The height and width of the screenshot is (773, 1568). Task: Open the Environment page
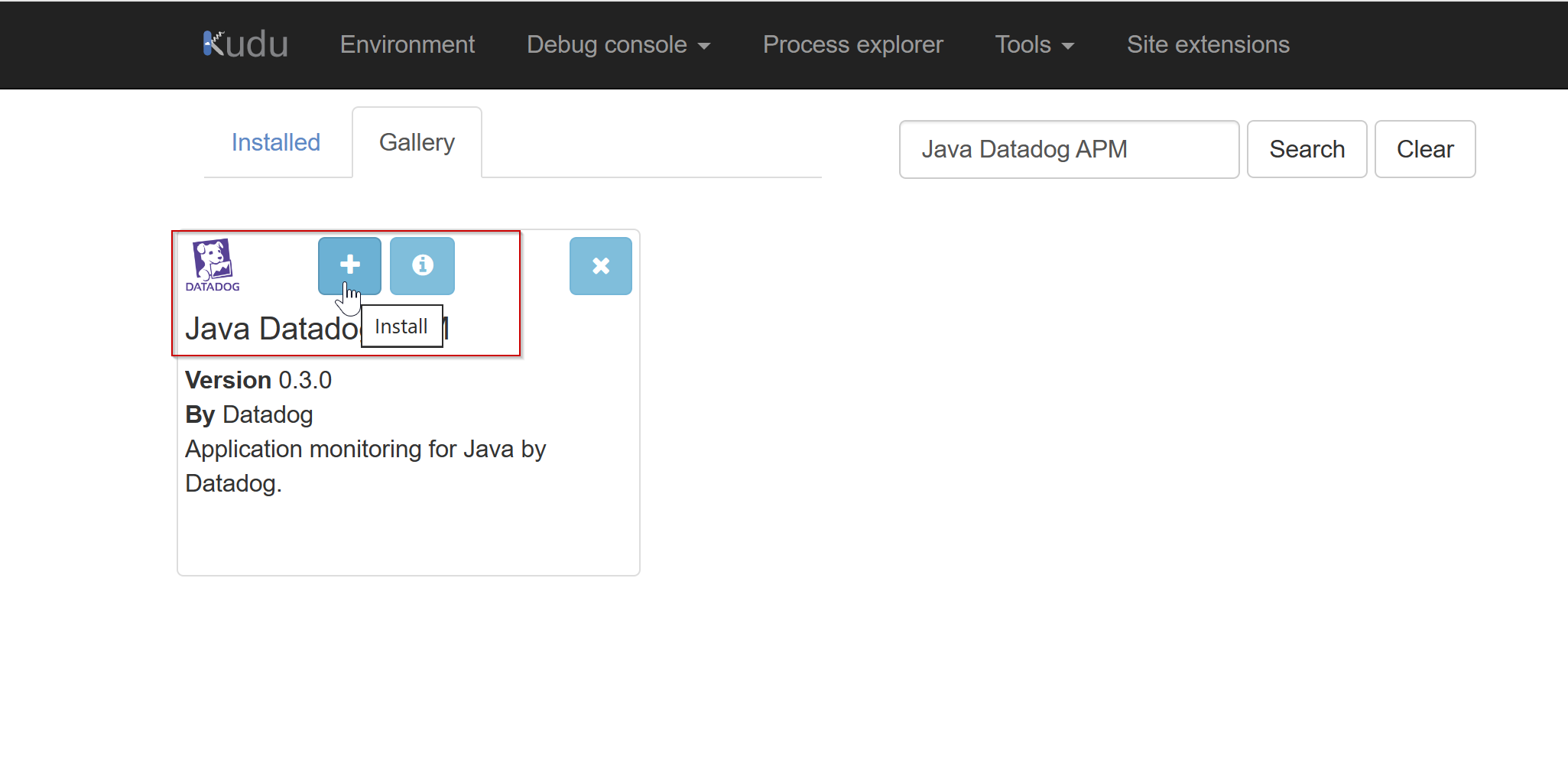(x=407, y=44)
